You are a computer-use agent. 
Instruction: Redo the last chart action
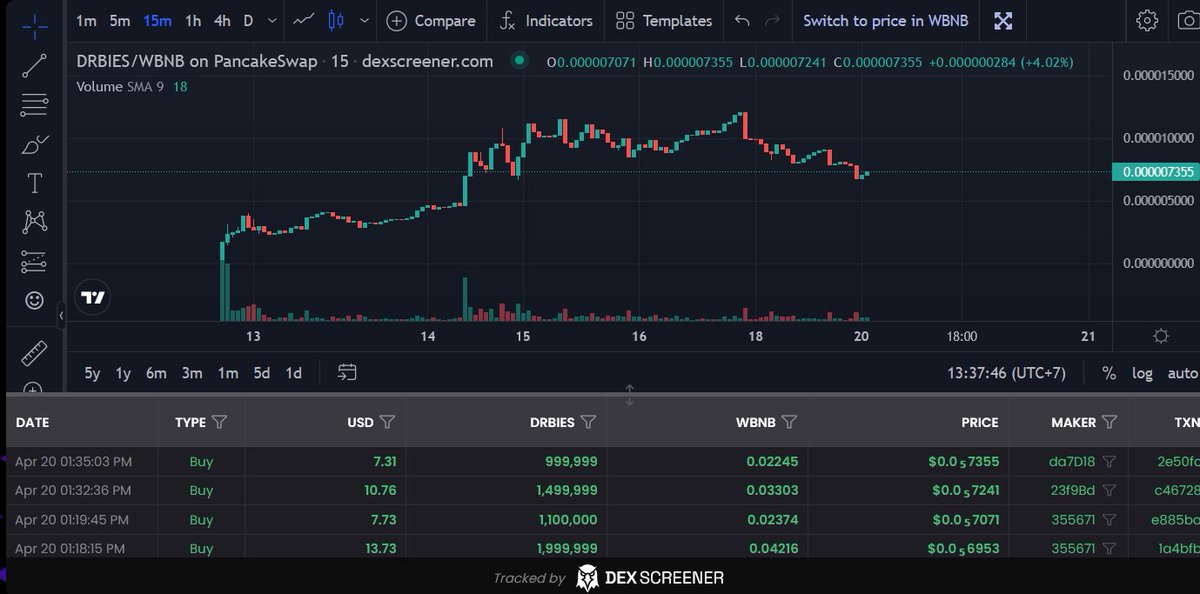click(771, 20)
